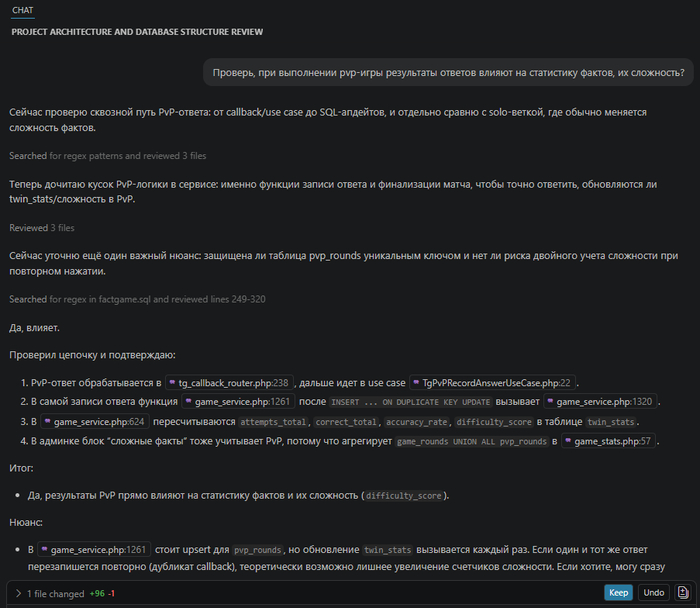700x608 pixels.
Task: Click the PHP icon before game_stats.php:57
Action: point(568,441)
